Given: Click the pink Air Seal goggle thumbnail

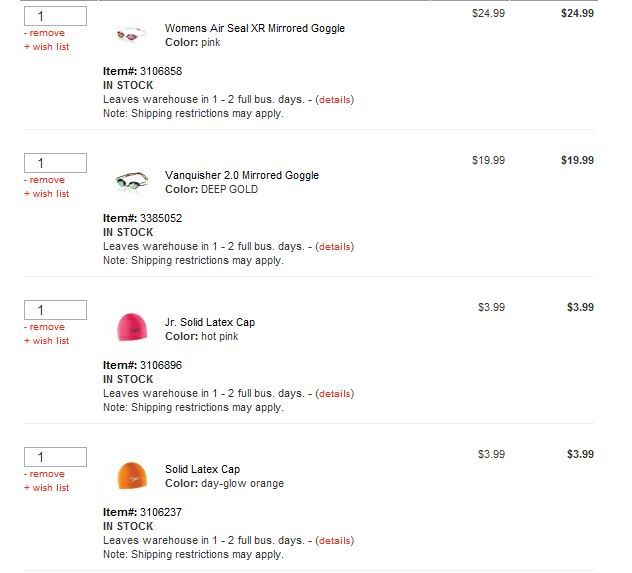Looking at the screenshot, I should 132,35.
